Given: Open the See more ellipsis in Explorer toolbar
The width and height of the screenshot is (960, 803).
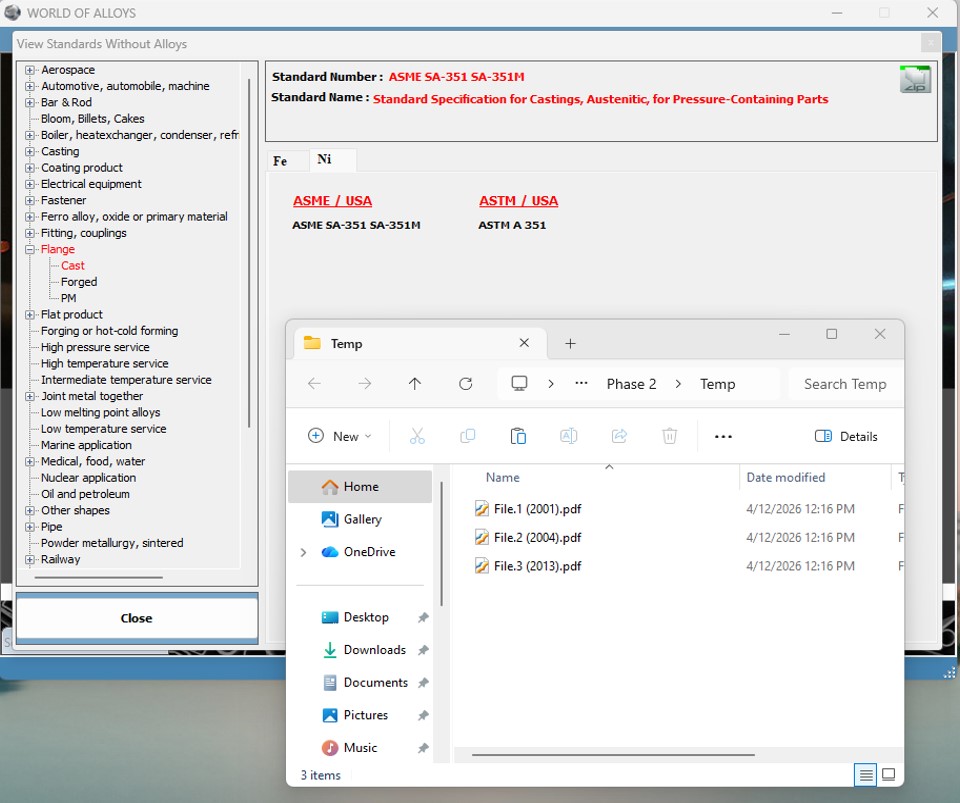Looking at the screenshot, I should click(x=723, y=436).
